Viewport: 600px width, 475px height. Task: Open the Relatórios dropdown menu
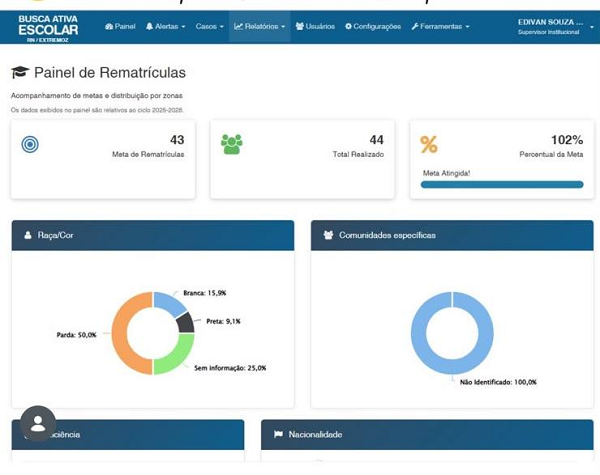pos(260,26)
